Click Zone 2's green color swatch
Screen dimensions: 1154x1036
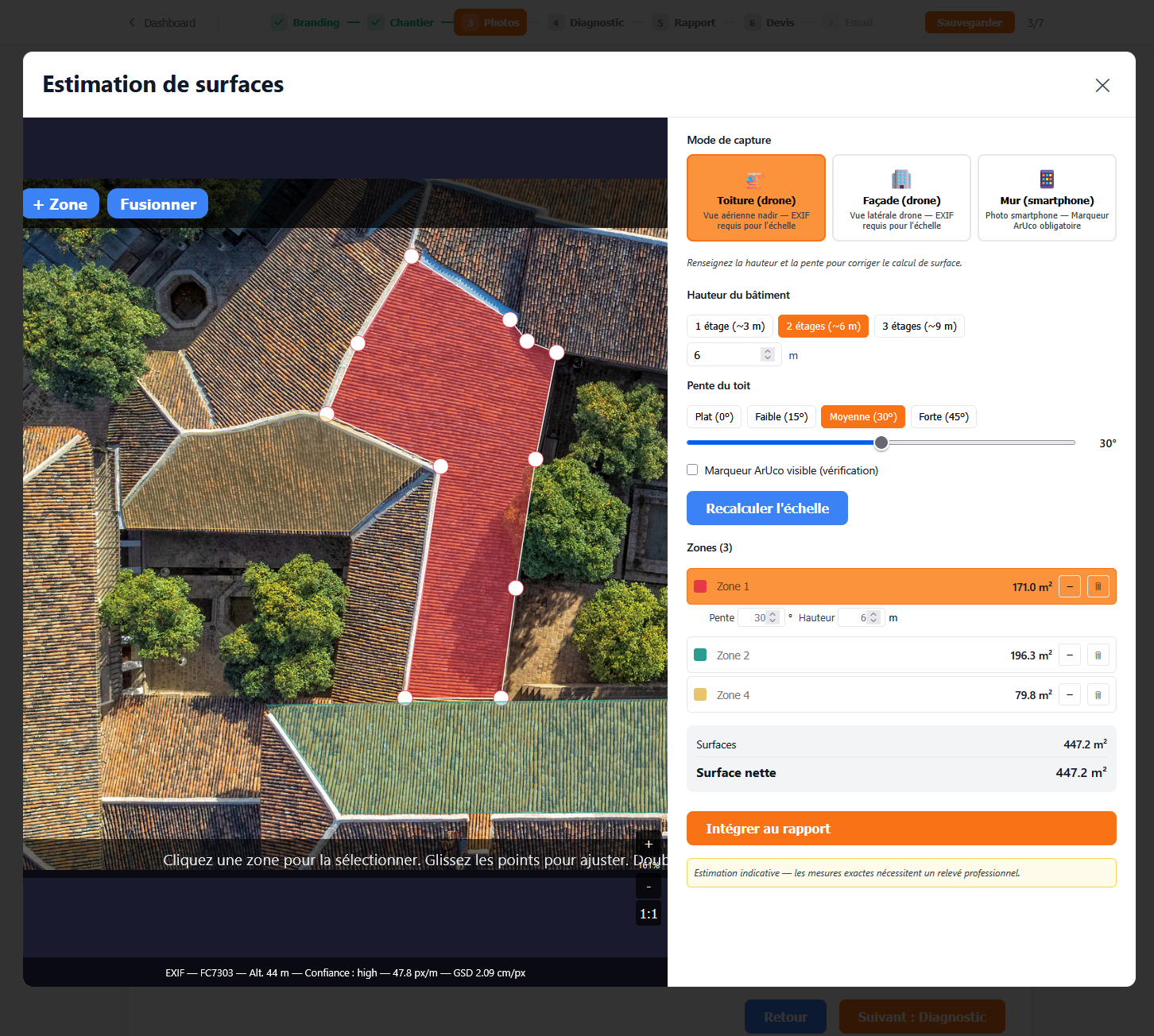pyautogui.click(x=700, y=655)
